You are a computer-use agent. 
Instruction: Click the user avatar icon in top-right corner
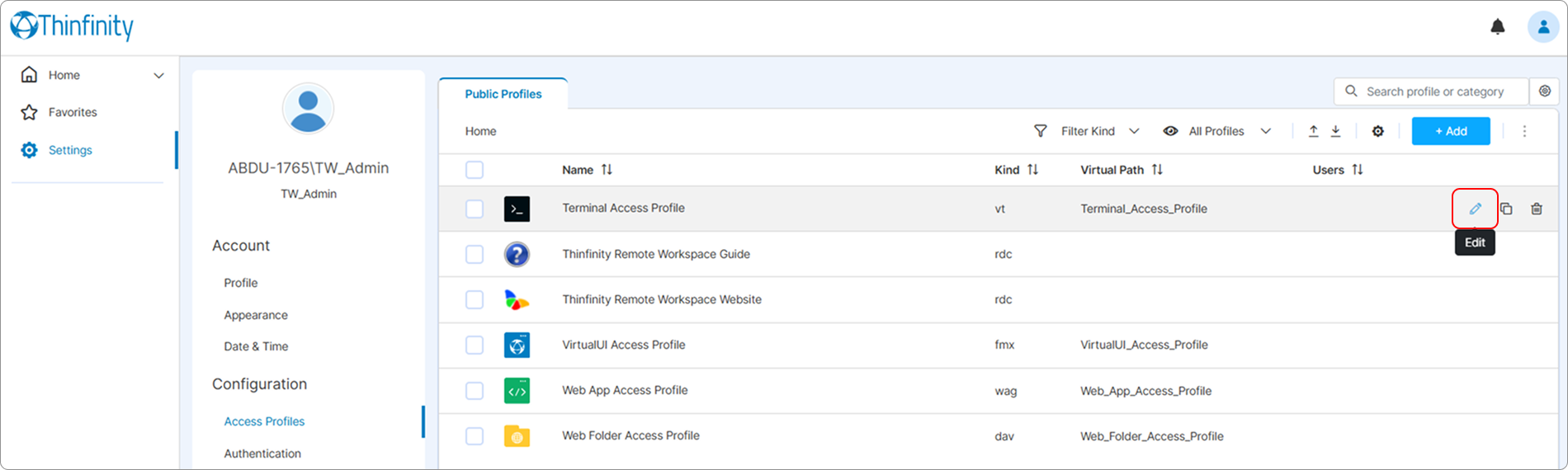[x=1542, y=27]
